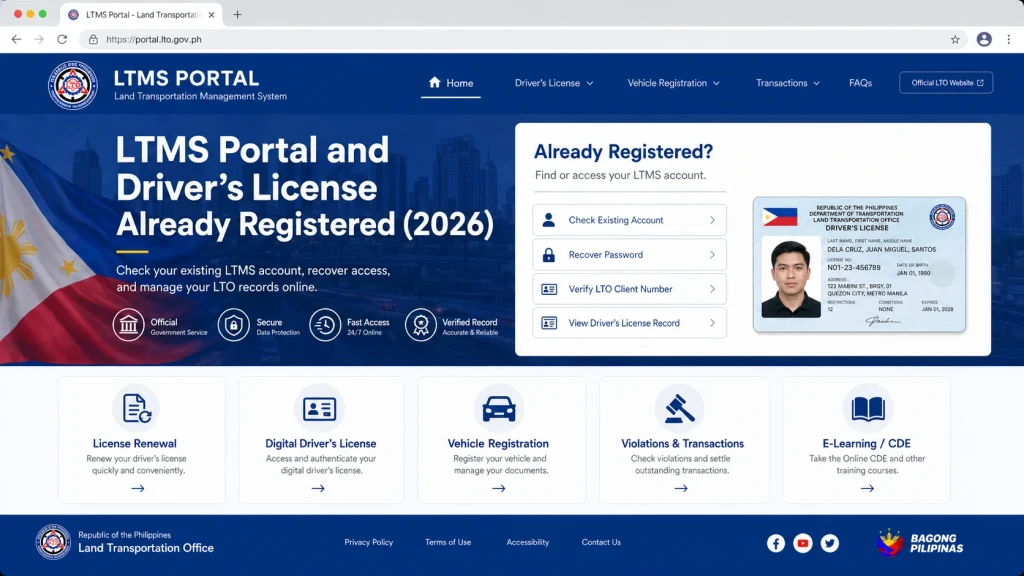Screen dimensions: 1024x576
Task: Click the Verified Record badge icon
Action: tap(421, 325)
